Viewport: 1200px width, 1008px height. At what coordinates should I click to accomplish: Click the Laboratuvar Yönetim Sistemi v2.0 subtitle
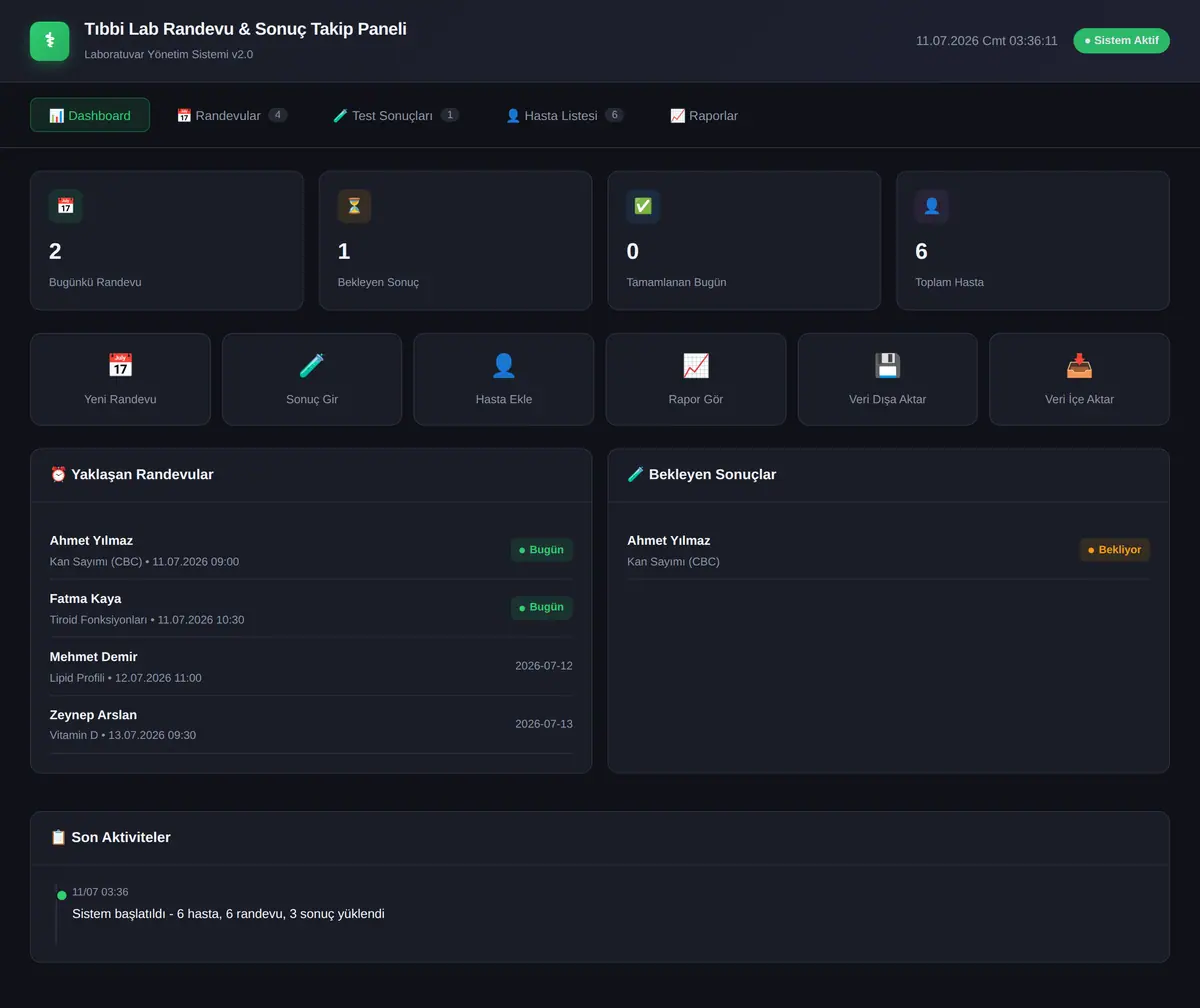click(x=169, y=54)
